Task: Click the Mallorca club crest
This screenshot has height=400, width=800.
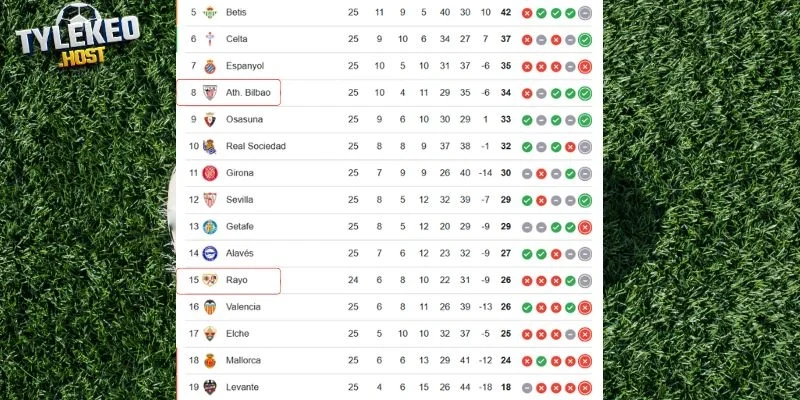Action: 210,360
